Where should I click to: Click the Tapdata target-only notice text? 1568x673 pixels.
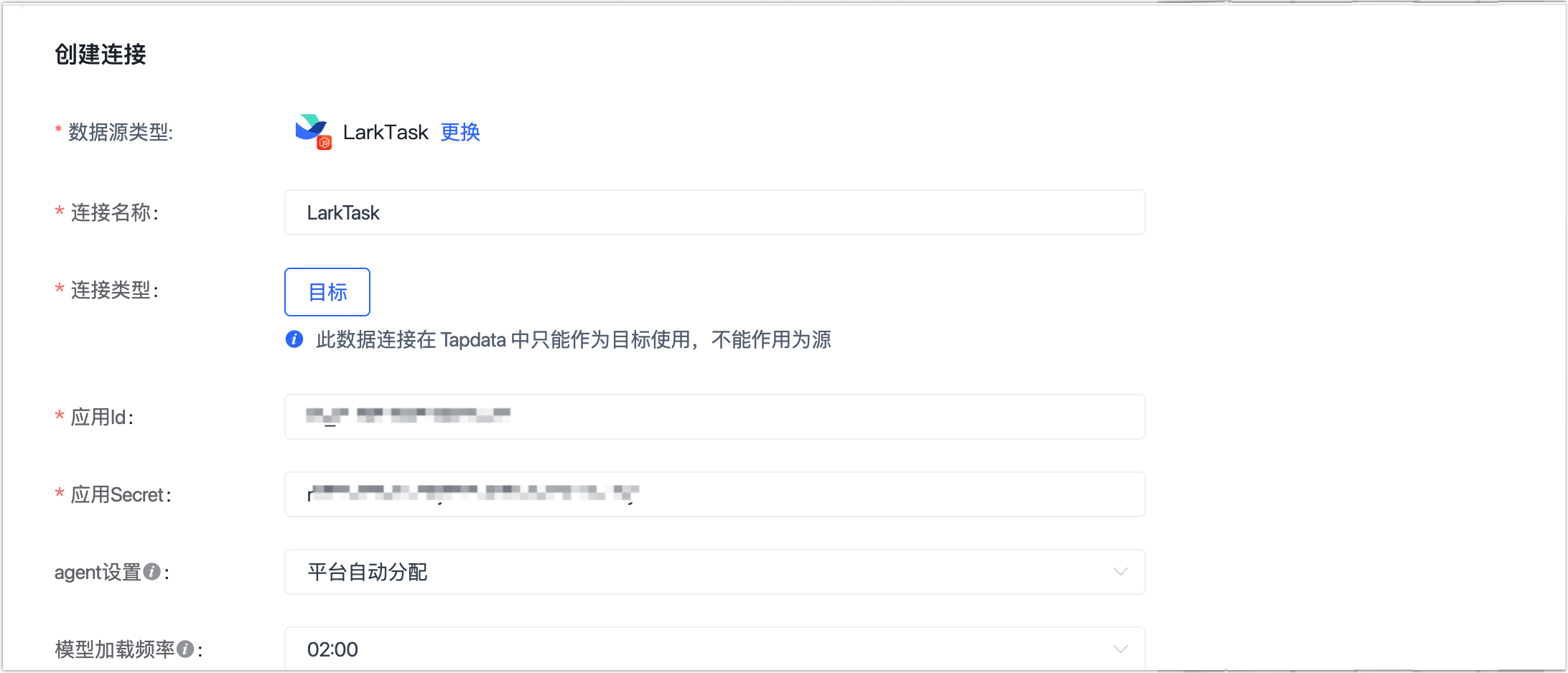(573, 339)
